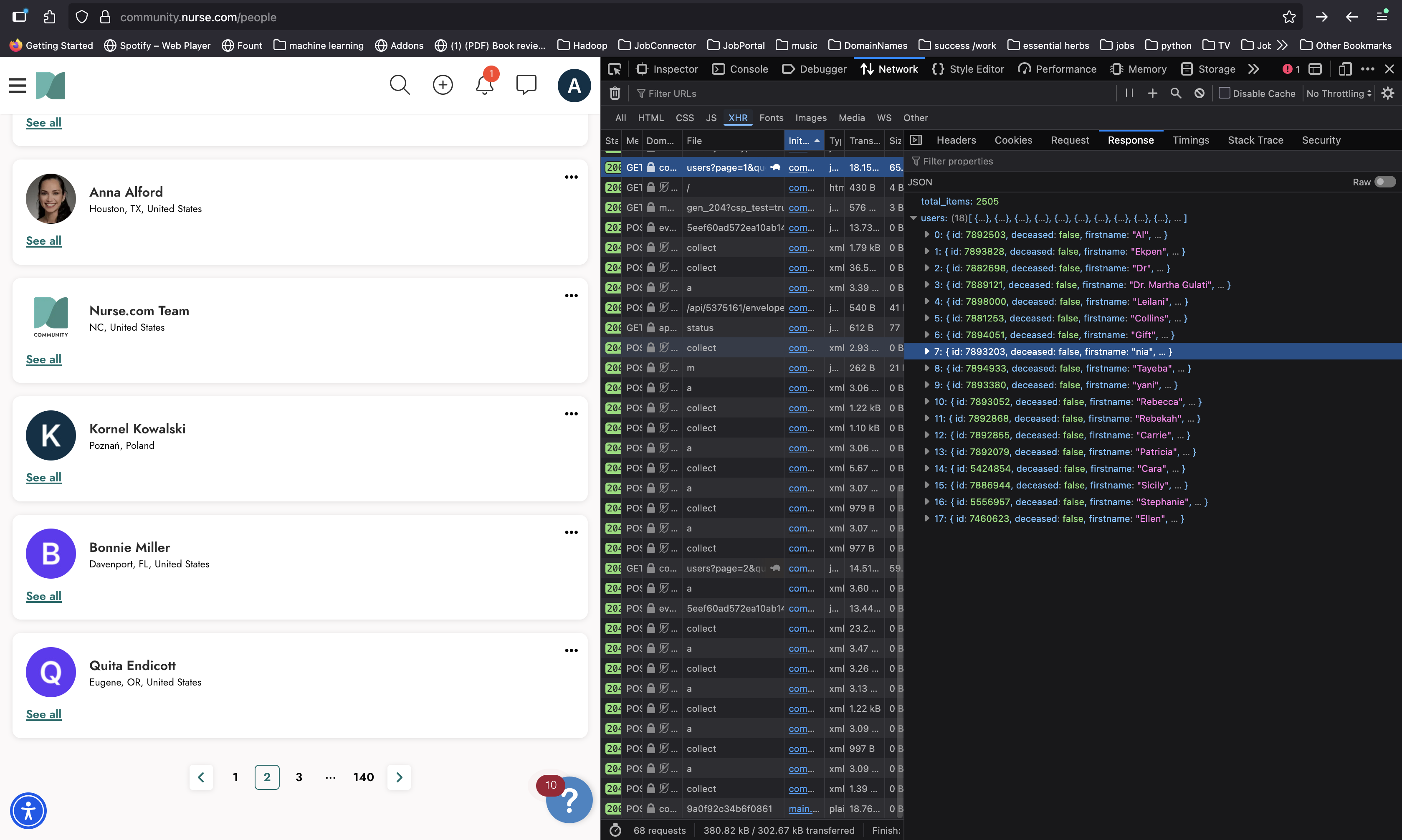This screenshot has width=1402, height=840.
Task: Toggle the Raw JSON switch
Action: 1385,182
